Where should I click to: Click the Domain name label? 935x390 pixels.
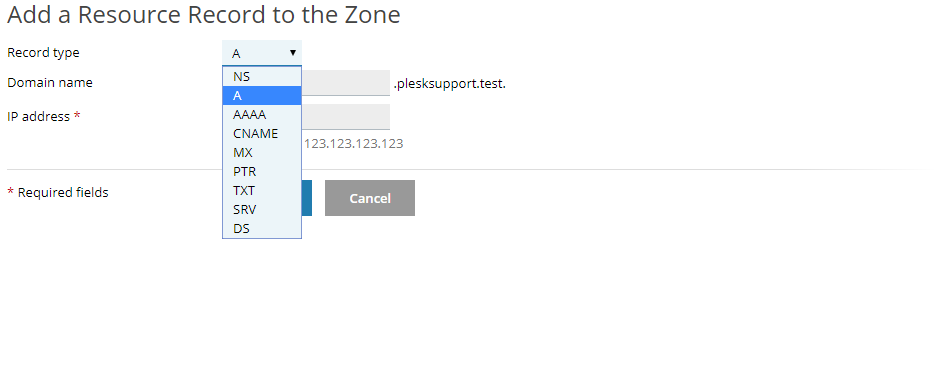coord(49,82)
